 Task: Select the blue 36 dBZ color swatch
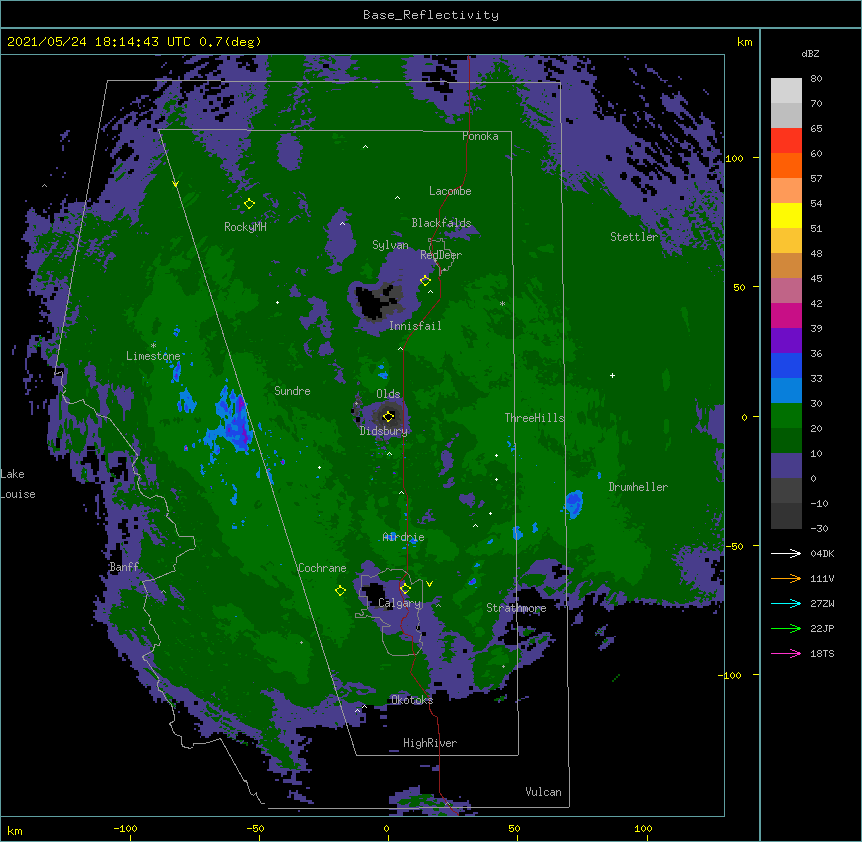pos(786,365)
